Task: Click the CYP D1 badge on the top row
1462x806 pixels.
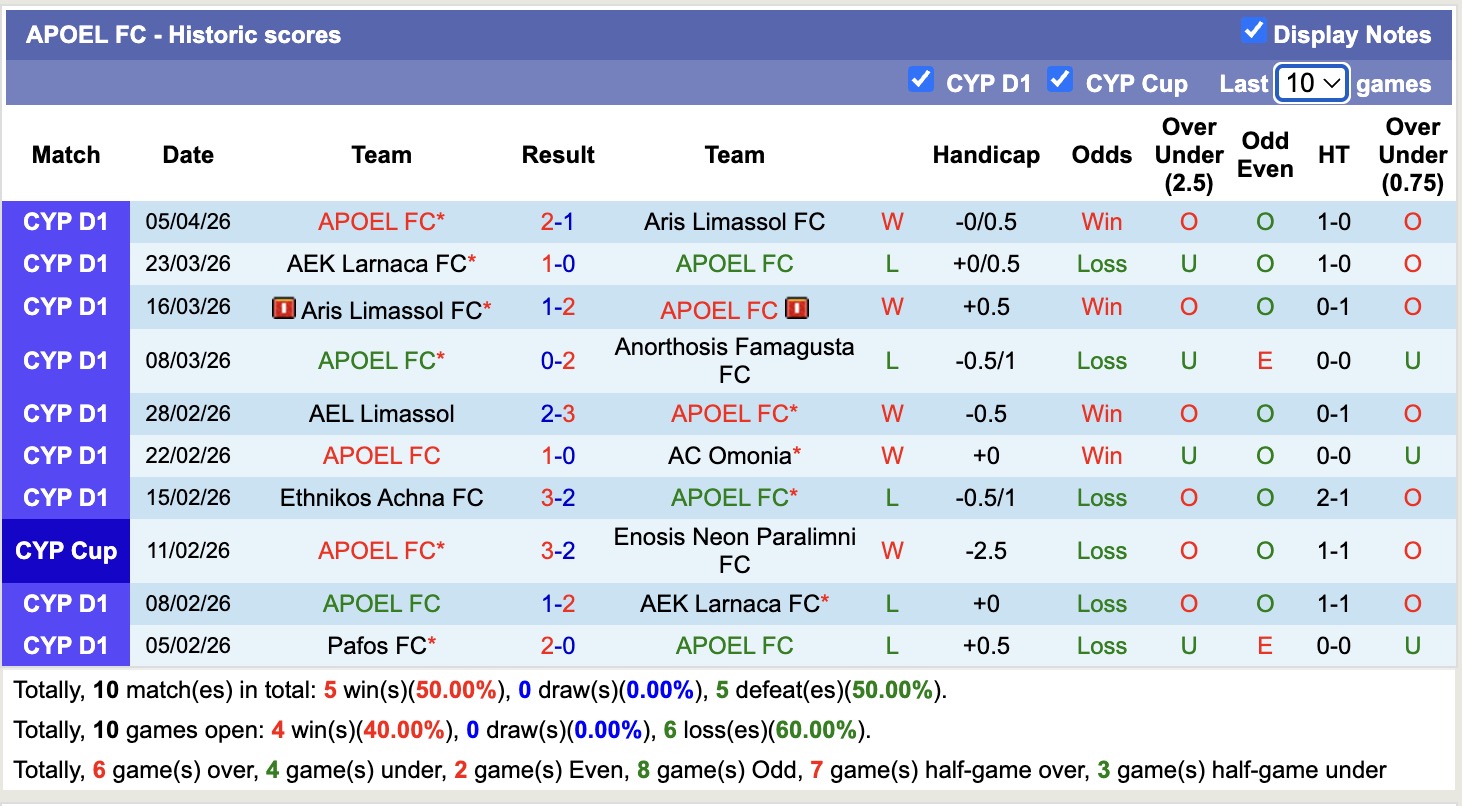Action: (66, 221)
